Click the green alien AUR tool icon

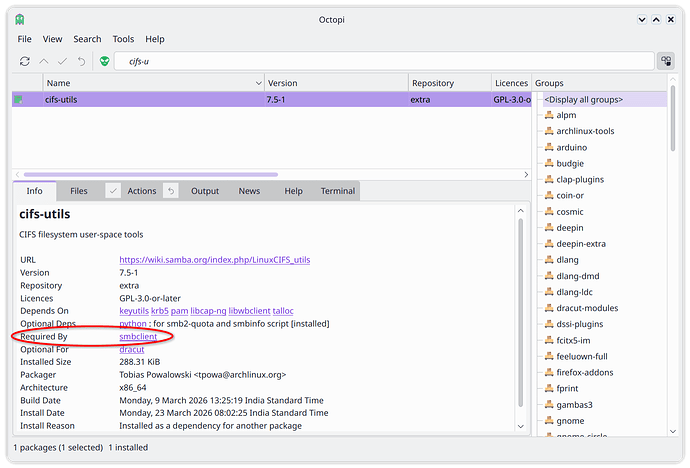tap(104, 61)
